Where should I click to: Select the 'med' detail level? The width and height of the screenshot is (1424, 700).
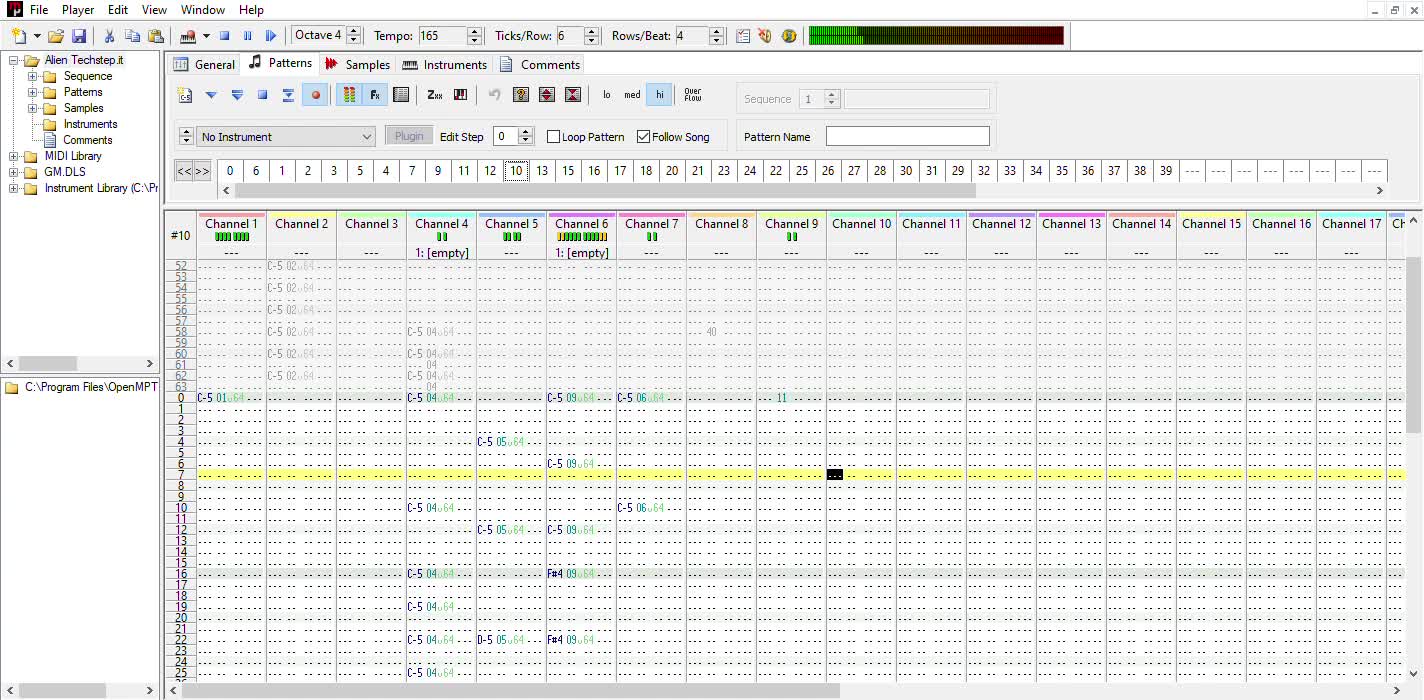(632, 95)
